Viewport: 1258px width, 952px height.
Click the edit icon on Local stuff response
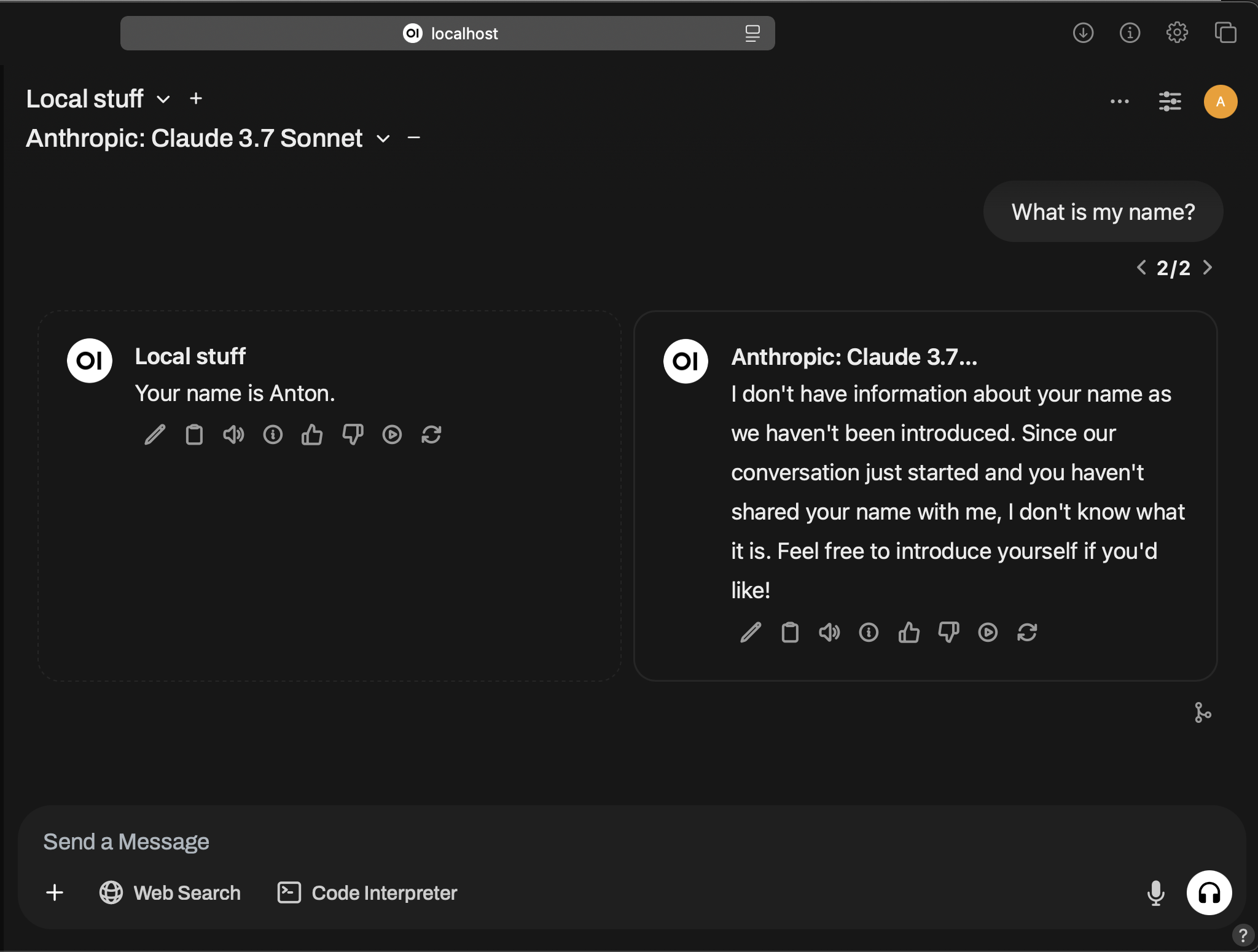click(x=153, y=434)
